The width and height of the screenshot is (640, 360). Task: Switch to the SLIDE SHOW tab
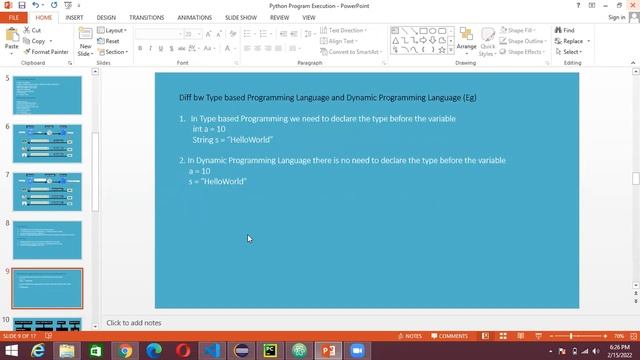pyautogui.click(x=241, y=18)
